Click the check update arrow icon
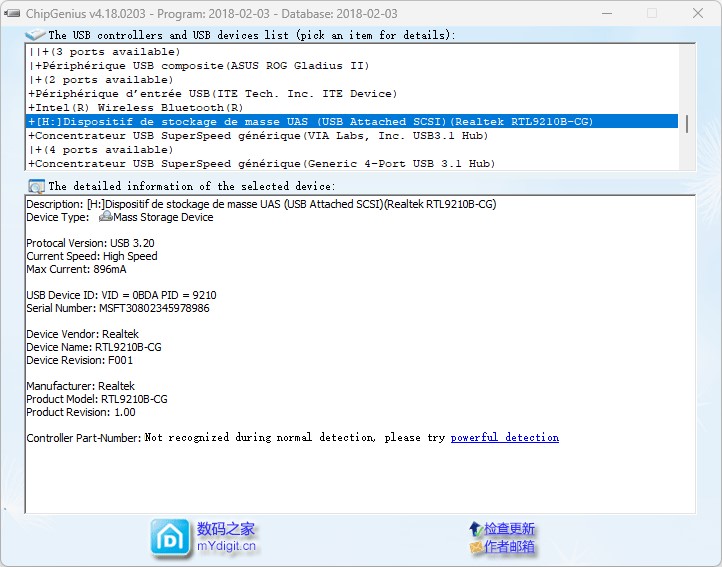722x567 pixels. click(x=475, y=528)
